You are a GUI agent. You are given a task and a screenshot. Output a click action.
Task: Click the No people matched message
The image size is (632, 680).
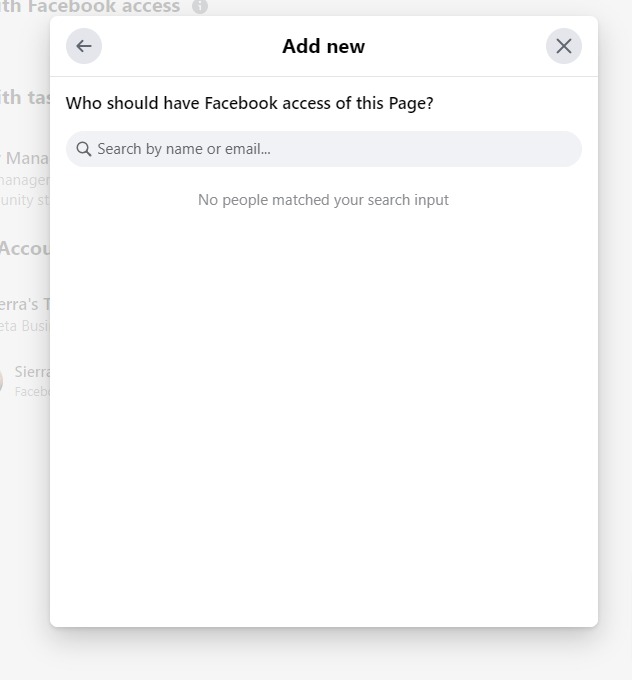point(323,200)
